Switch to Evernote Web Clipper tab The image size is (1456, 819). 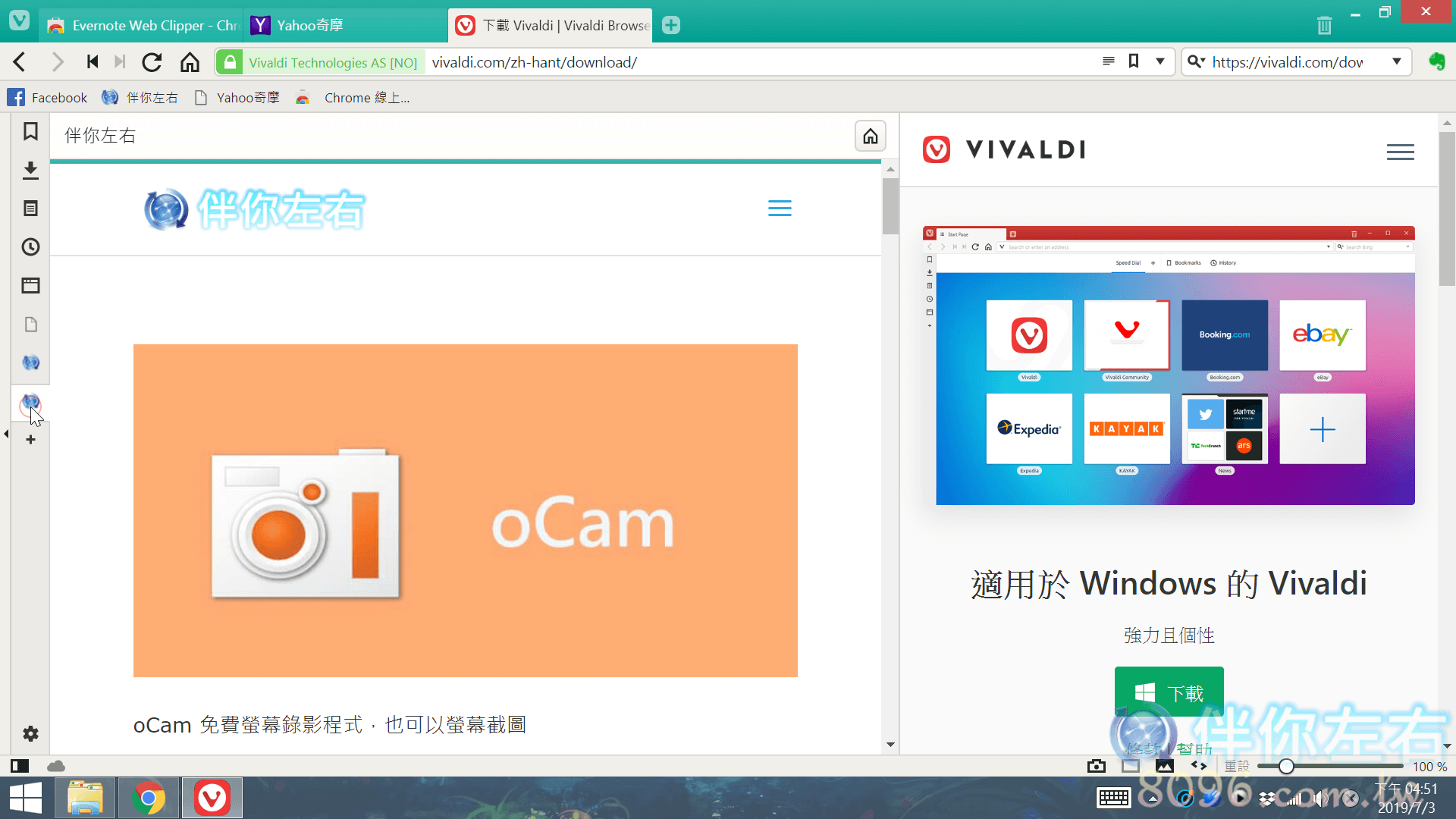141,25
